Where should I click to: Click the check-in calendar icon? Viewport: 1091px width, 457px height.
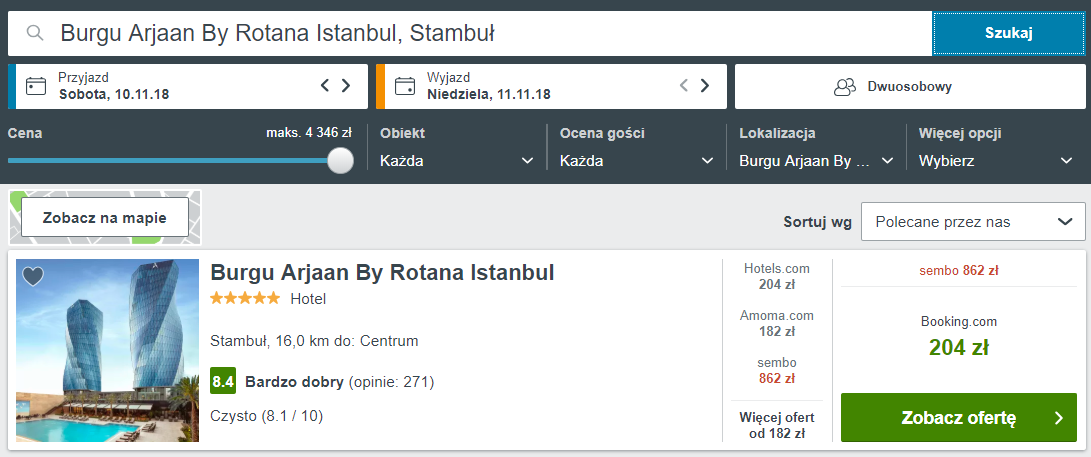coord(36,86)
